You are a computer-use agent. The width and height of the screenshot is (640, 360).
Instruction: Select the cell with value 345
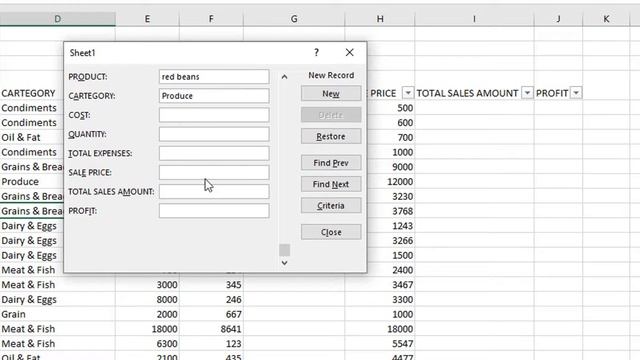[x=211, y=285]
